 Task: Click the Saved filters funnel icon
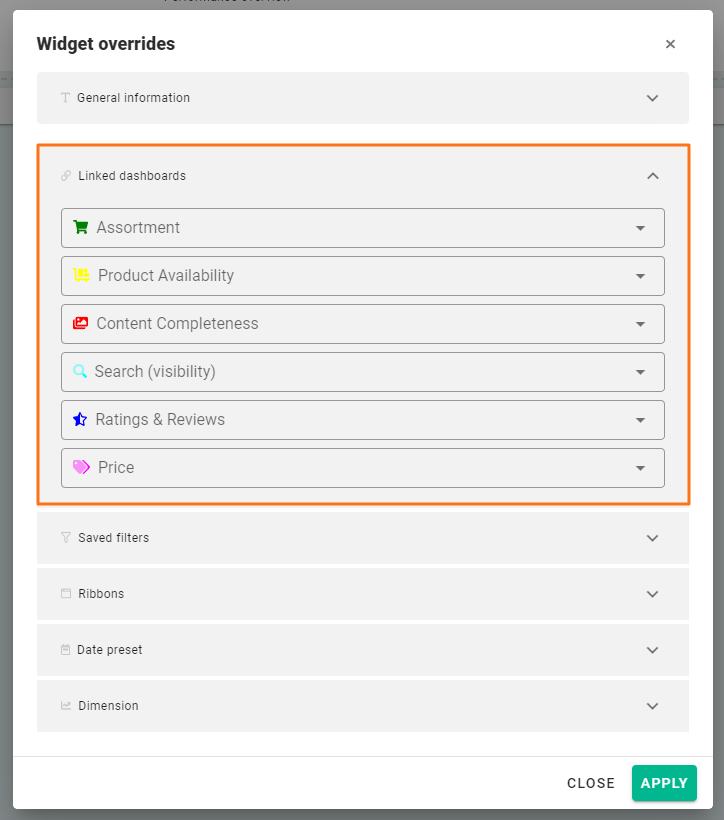point(66,538)
